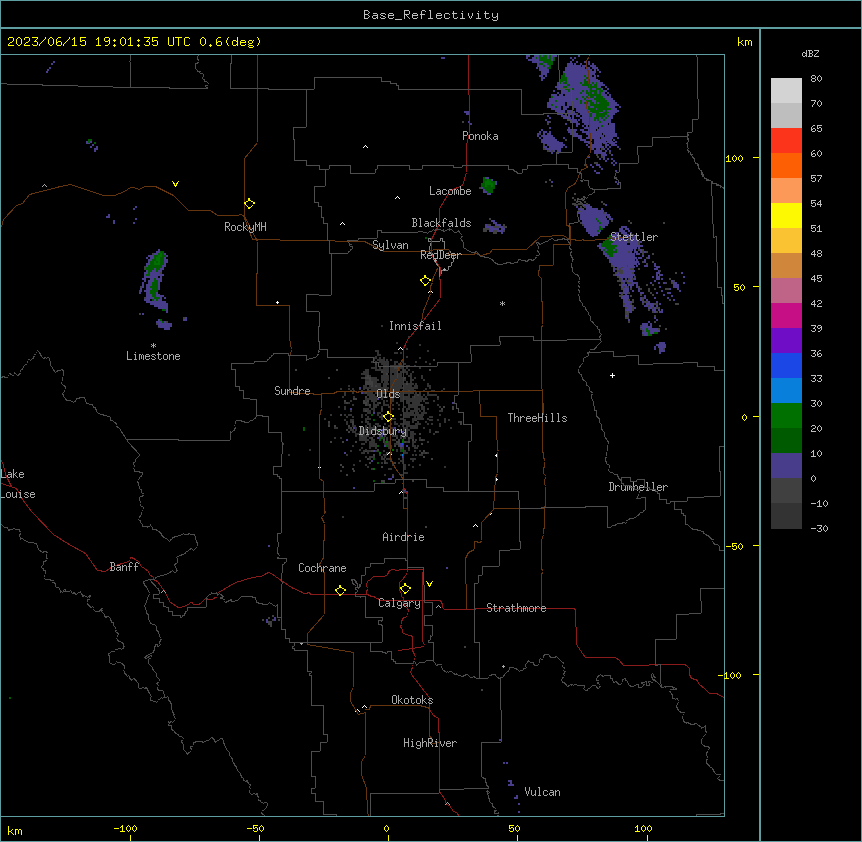Click the green-purple echo north of Limestone
862x842 pixels.
tap(154, 280)
